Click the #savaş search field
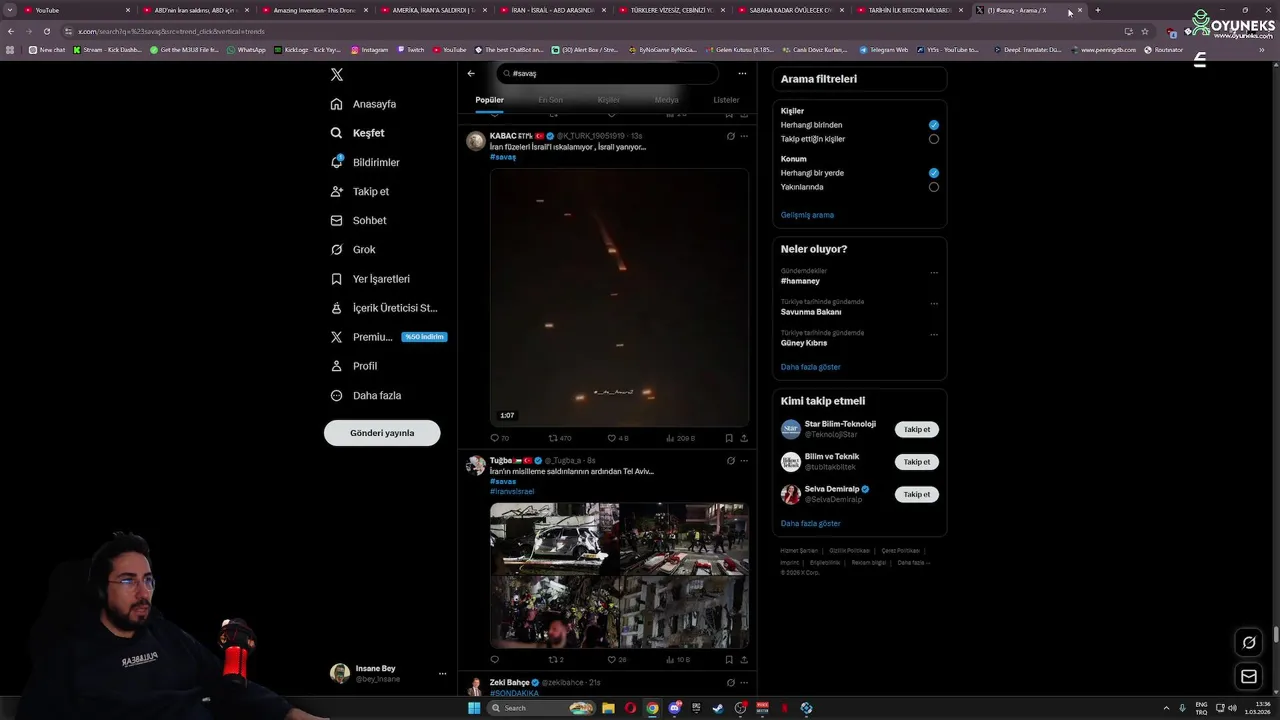Image resolution: width=1280 pixels, height=720 pixels. pyautogui.click(x=607, y=73)
